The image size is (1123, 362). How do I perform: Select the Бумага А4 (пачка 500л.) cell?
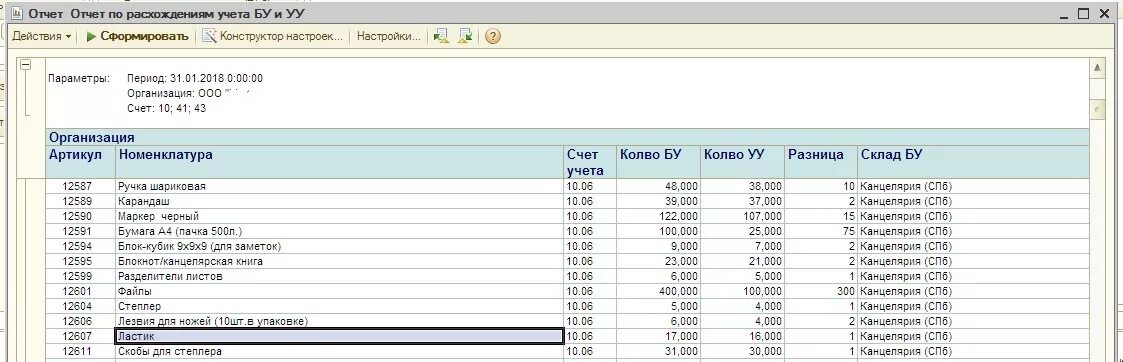pyautogui.click(x=340, y=232)
